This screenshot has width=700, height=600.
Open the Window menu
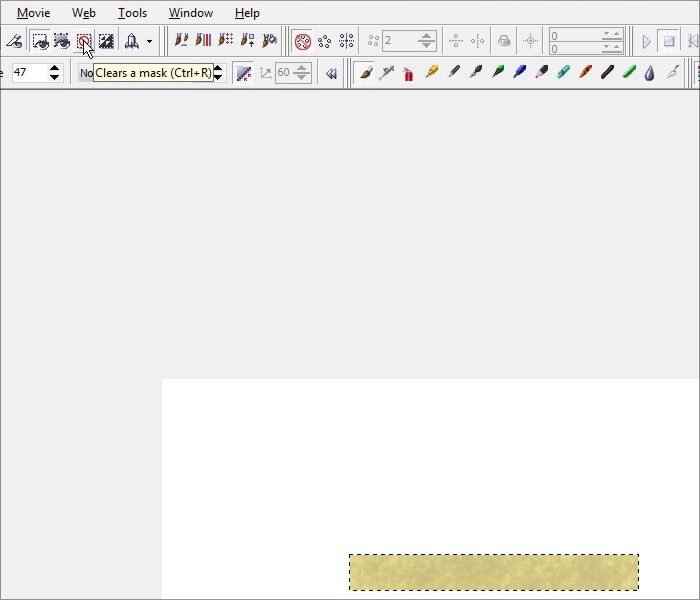pyautogui.click(x=190, y=13)
